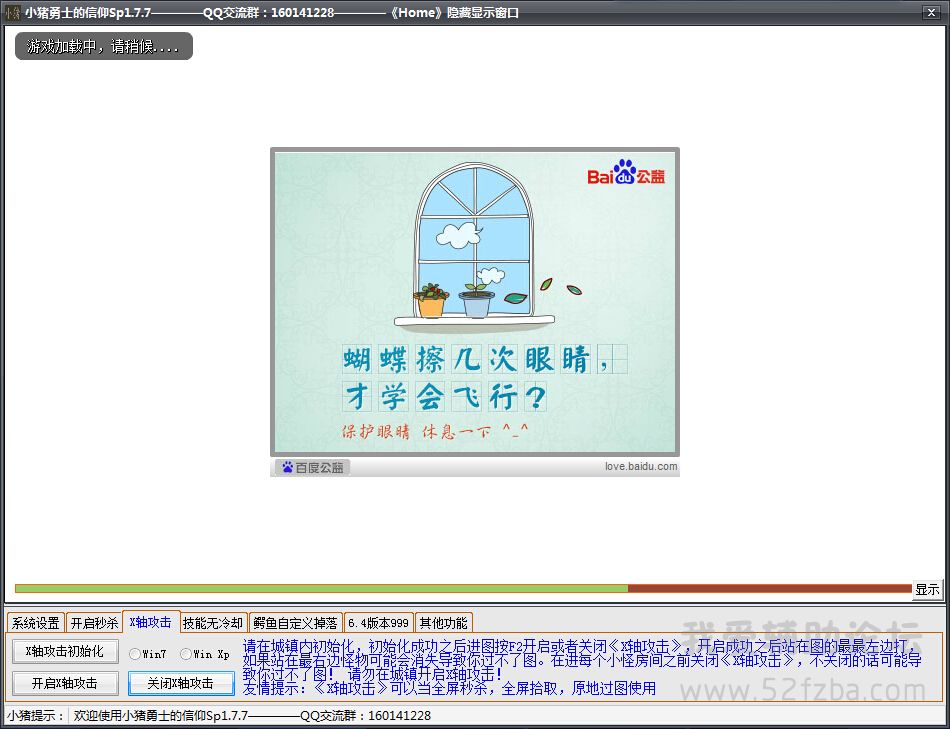This screenshot has height=729, width=950.
Task: Open the 系统设置 tab
Action: pyautogui.click(x=36, y=623)
